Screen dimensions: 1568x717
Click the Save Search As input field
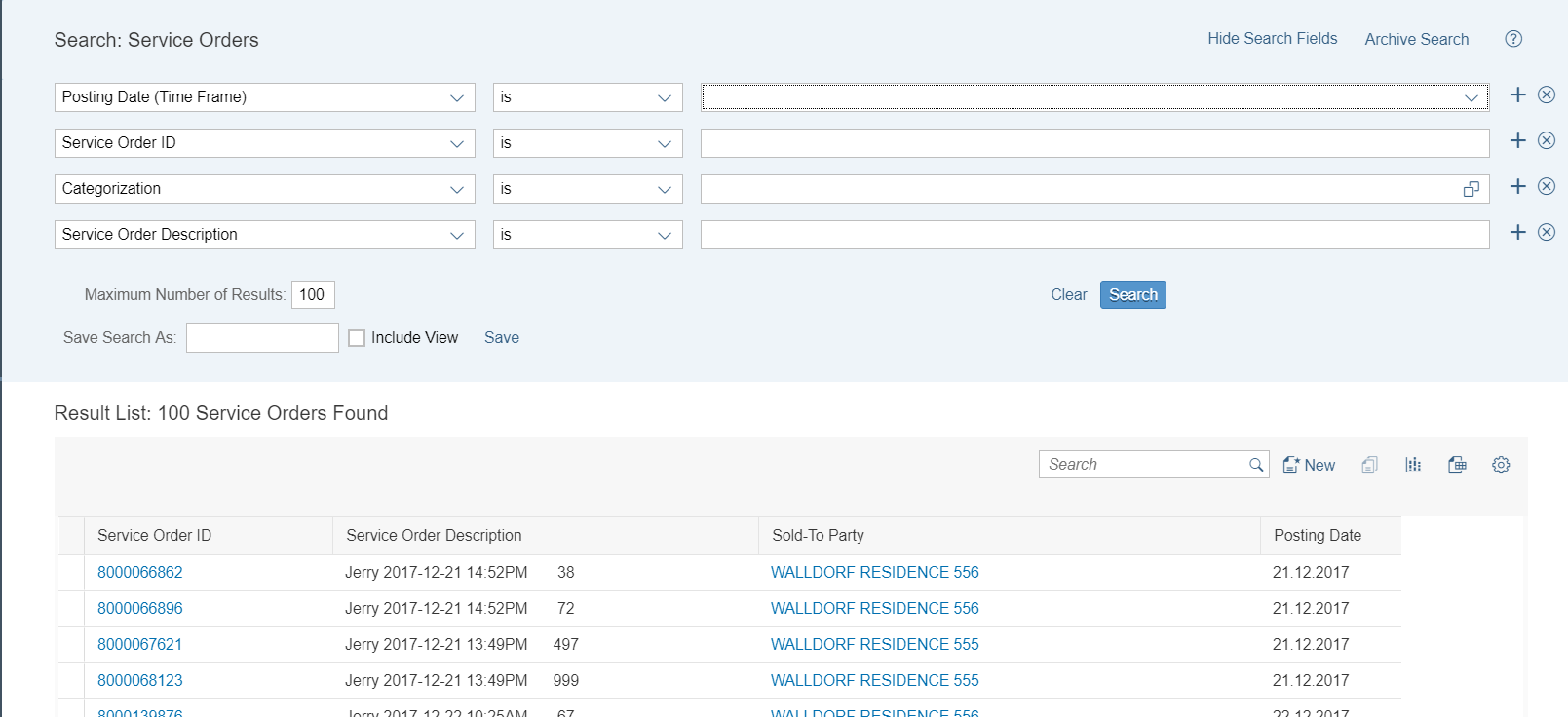pos(262,338)
